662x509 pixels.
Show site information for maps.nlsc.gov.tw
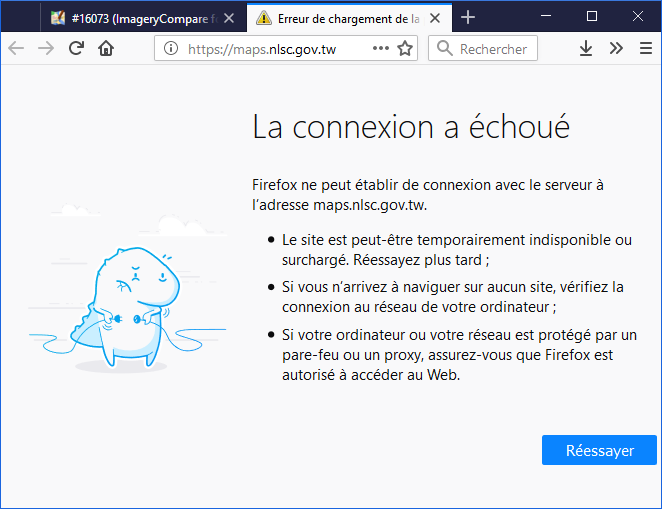coord(171,48)
